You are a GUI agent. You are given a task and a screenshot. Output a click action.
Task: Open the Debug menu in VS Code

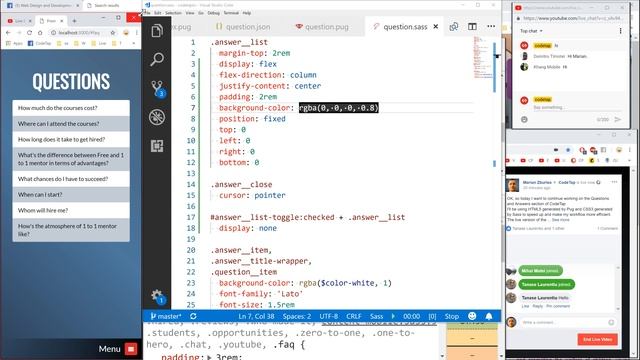(x=213, y=13)
